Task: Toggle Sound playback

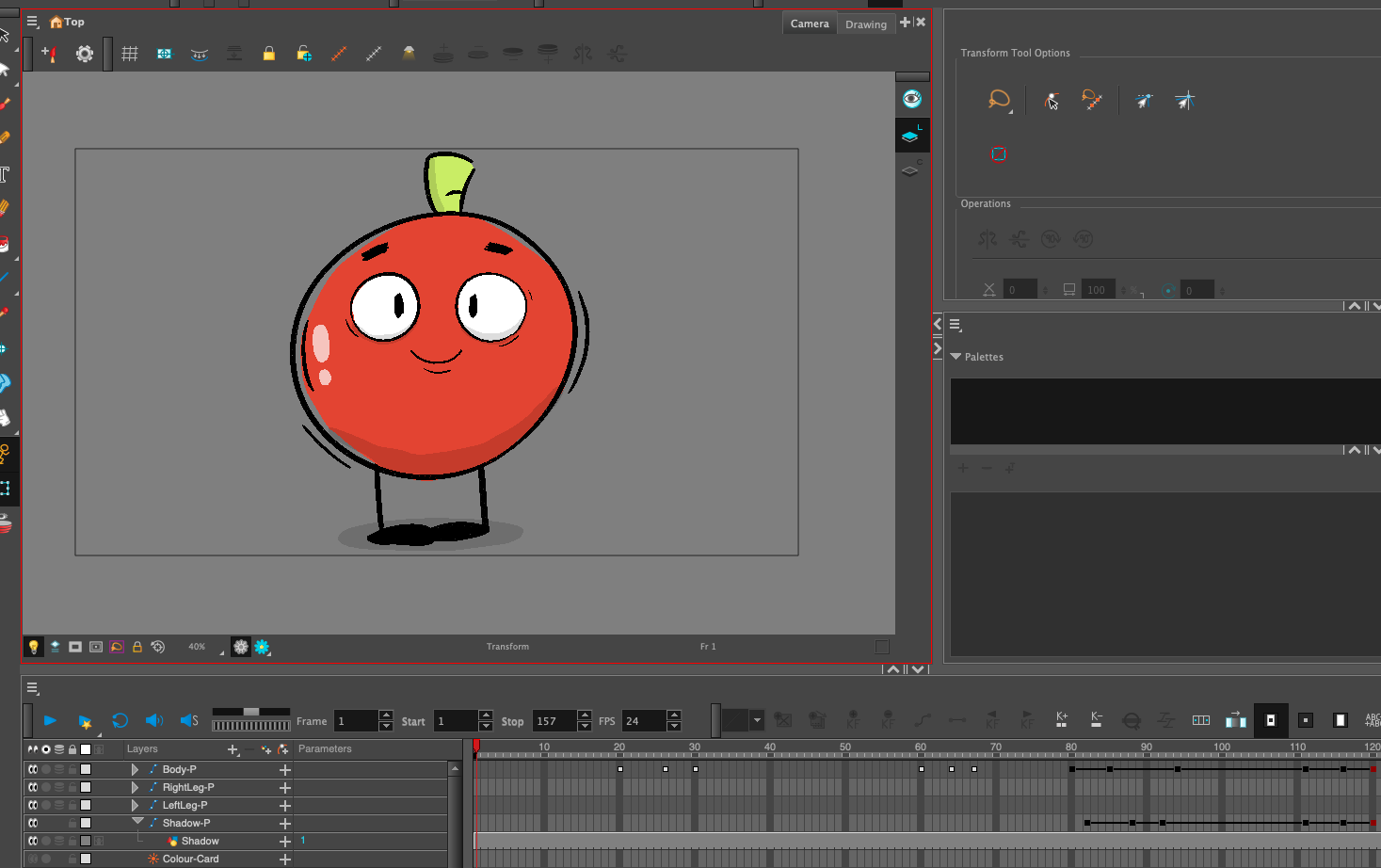Action: pos(154,720)
